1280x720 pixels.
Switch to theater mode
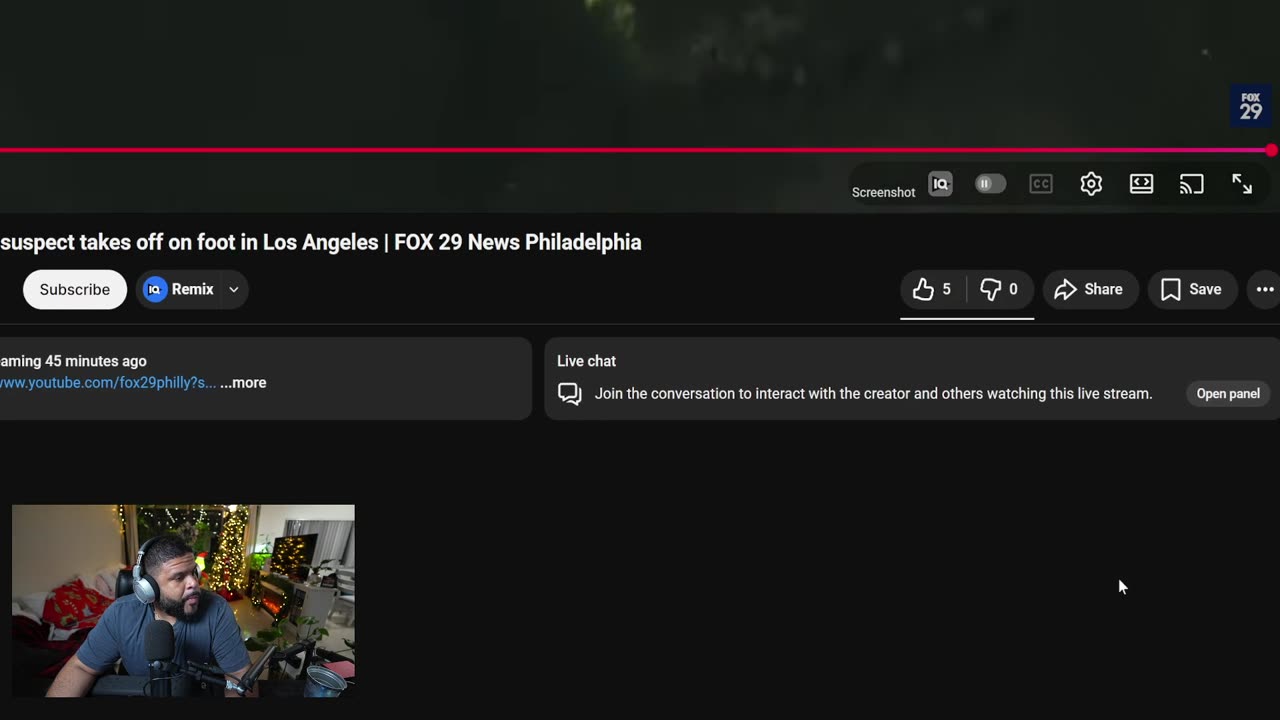tap(1141, 184)
